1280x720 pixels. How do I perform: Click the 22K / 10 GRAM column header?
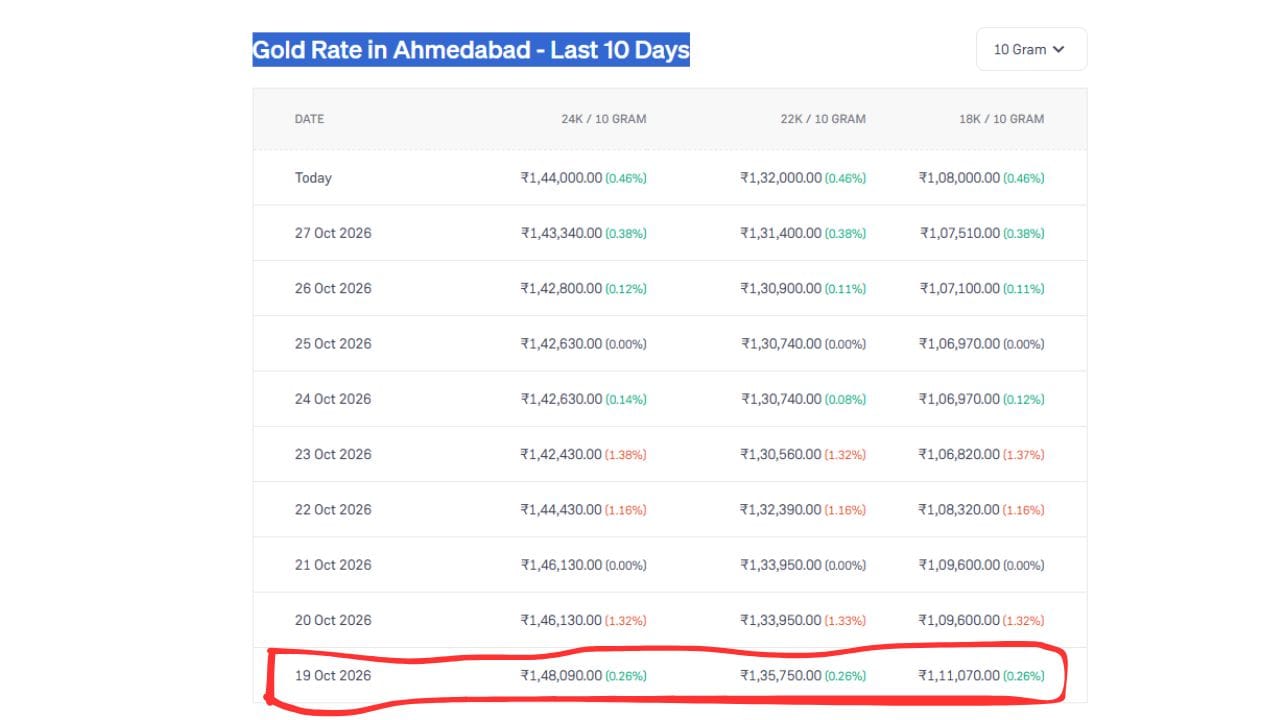point(823,119)
